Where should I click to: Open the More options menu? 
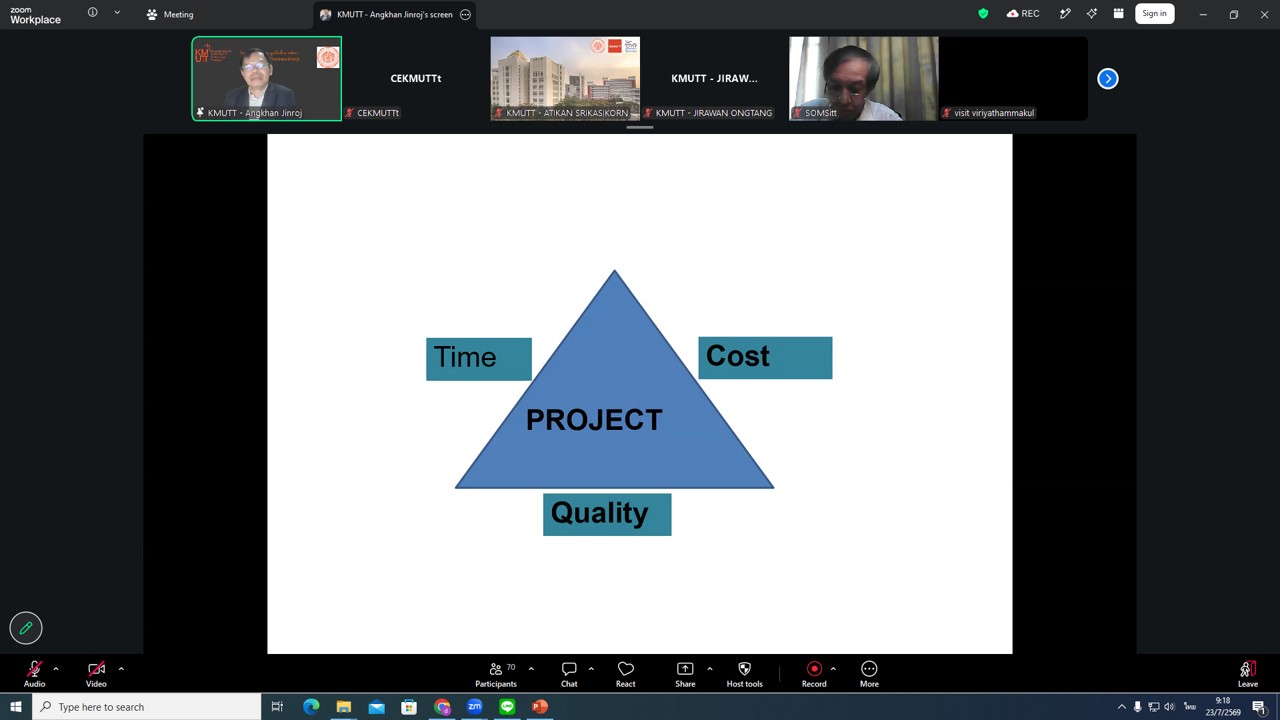coord(869,674)
